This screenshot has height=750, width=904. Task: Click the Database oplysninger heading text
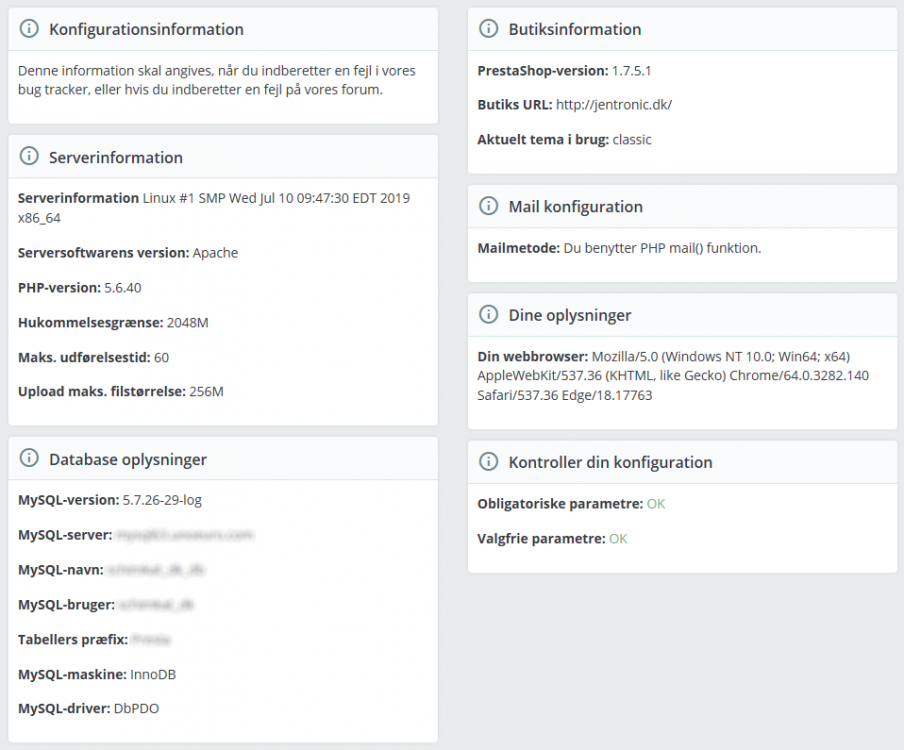128,460
